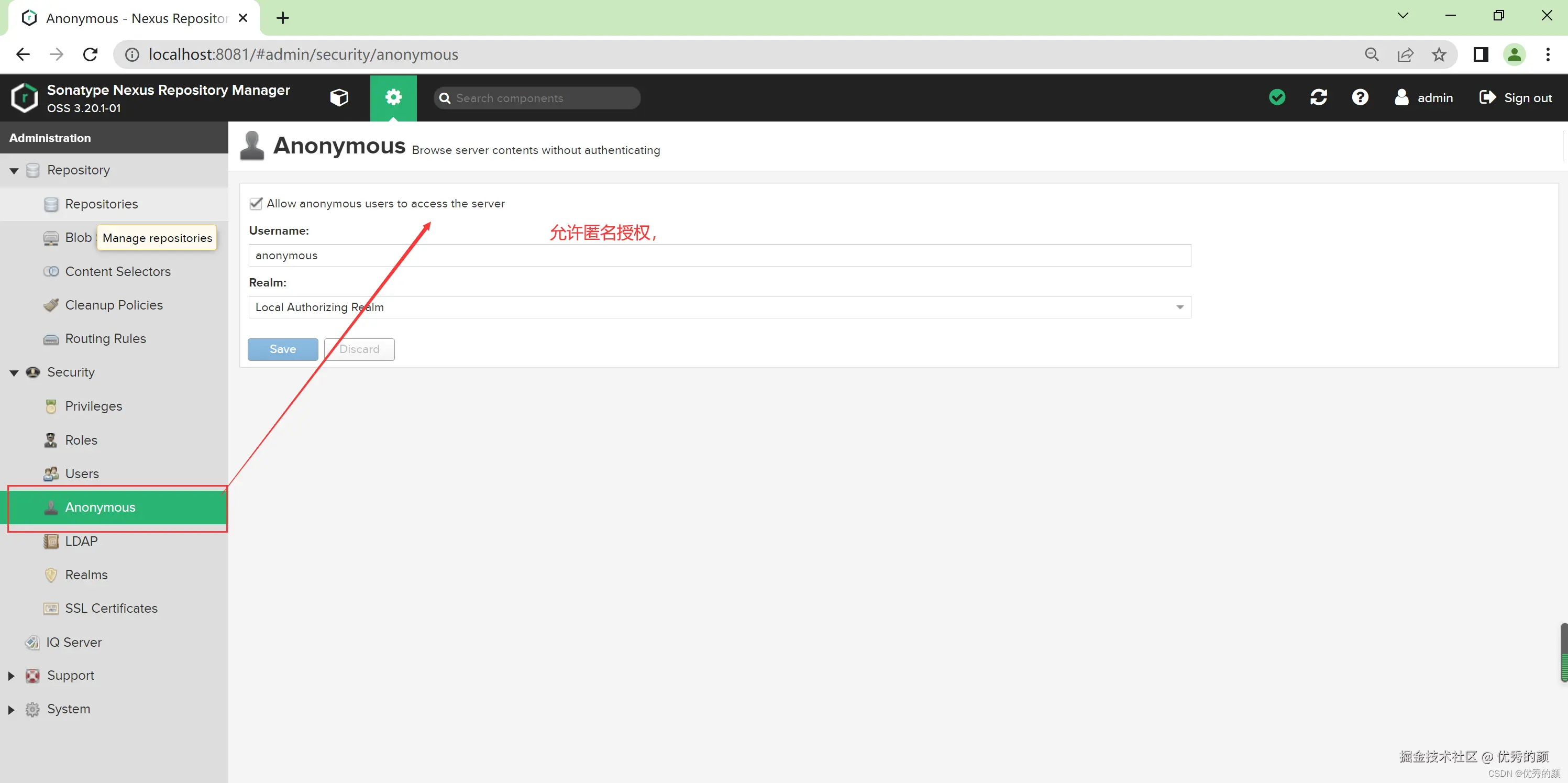Bookmark page with star icon
This screenshot has height=783, width=1568.
tap(1439, 55)
